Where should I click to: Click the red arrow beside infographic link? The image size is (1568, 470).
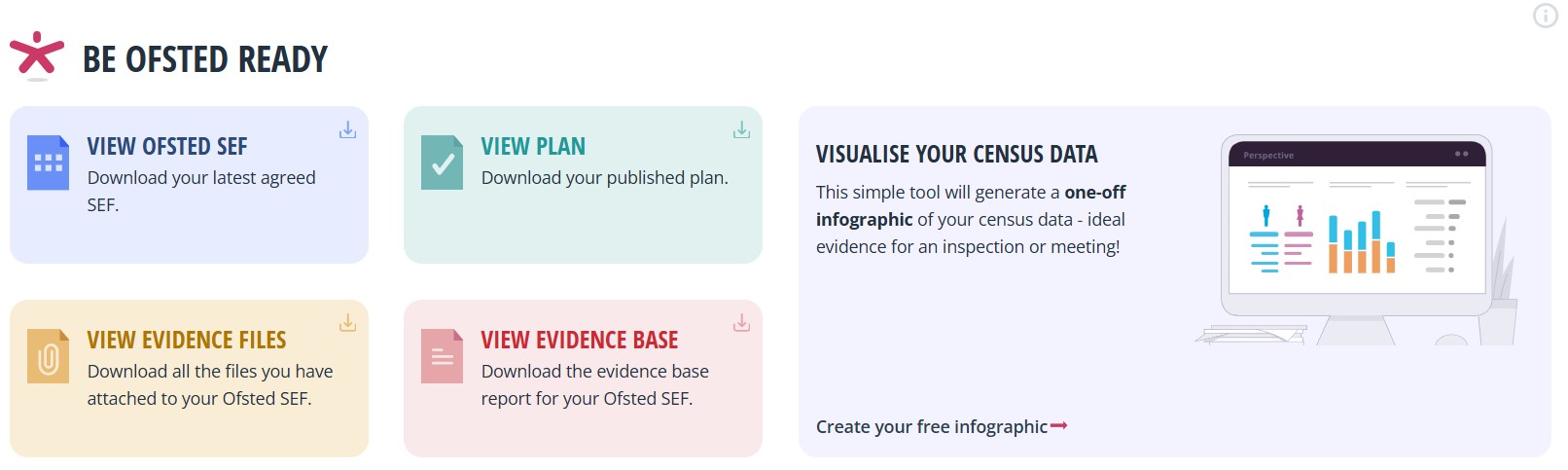point(1059,426)
